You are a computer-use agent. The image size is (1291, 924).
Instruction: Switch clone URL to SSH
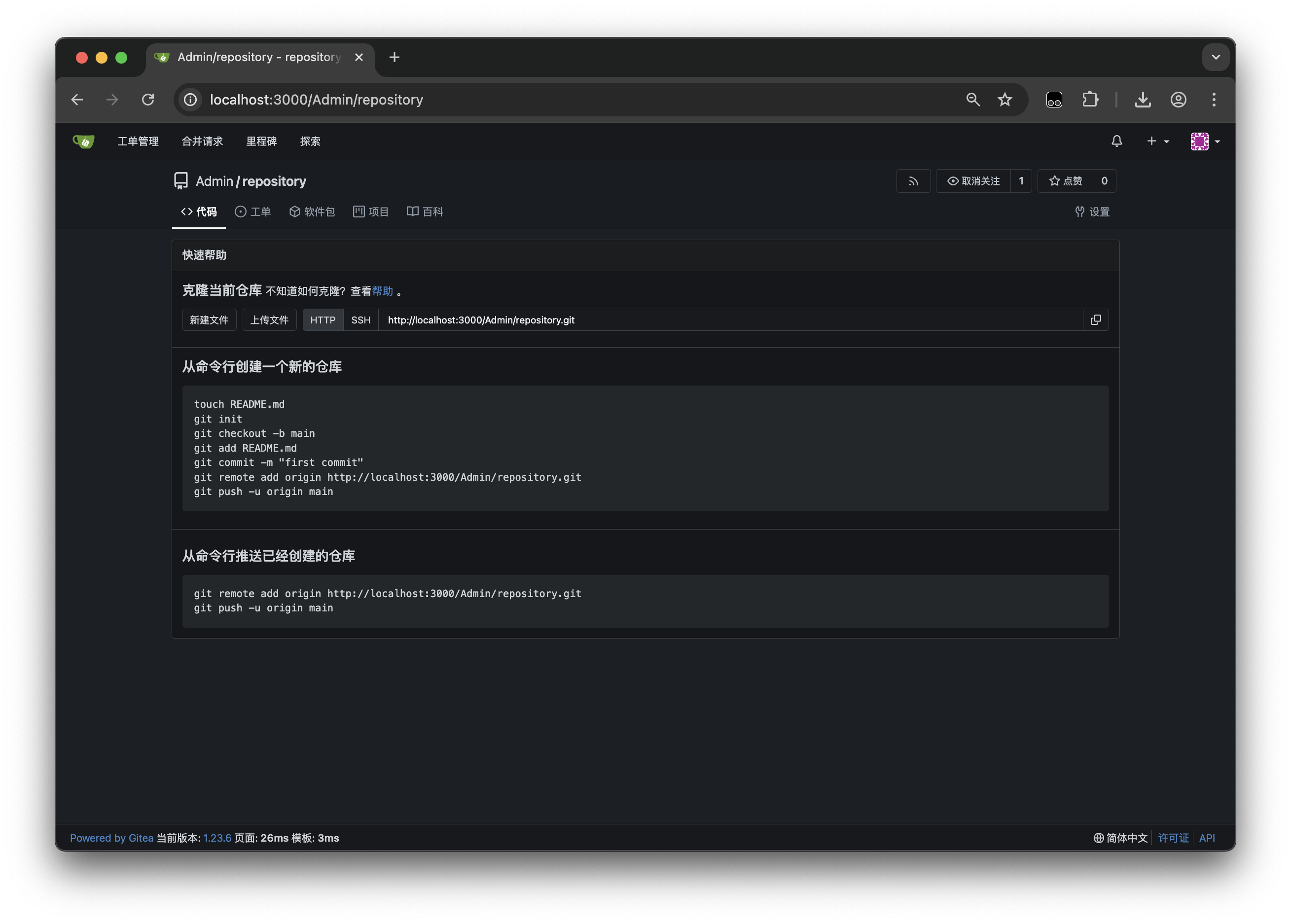(x=360, y=320)
